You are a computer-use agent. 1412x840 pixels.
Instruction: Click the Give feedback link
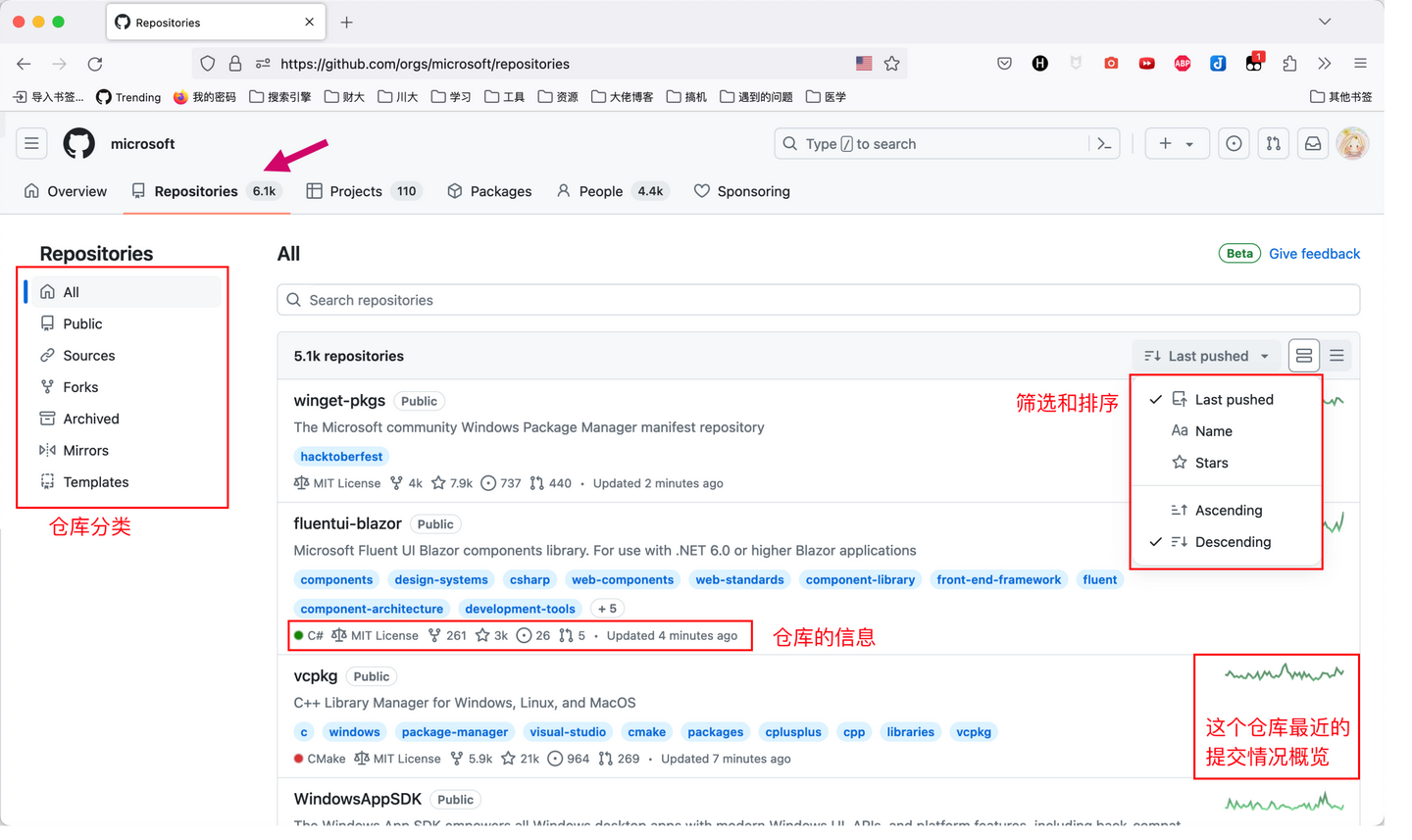[1314, 254]
